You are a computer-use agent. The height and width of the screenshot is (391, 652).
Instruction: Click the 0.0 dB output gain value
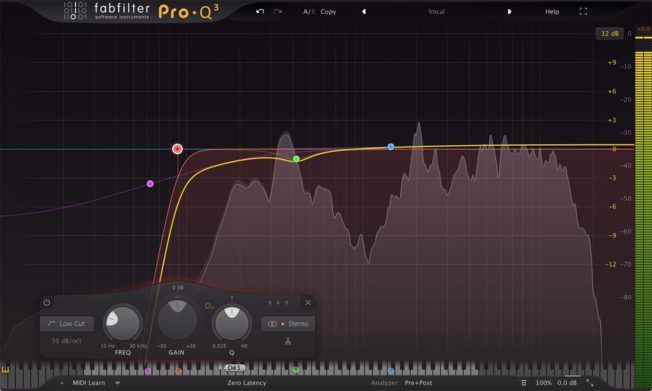567,383
